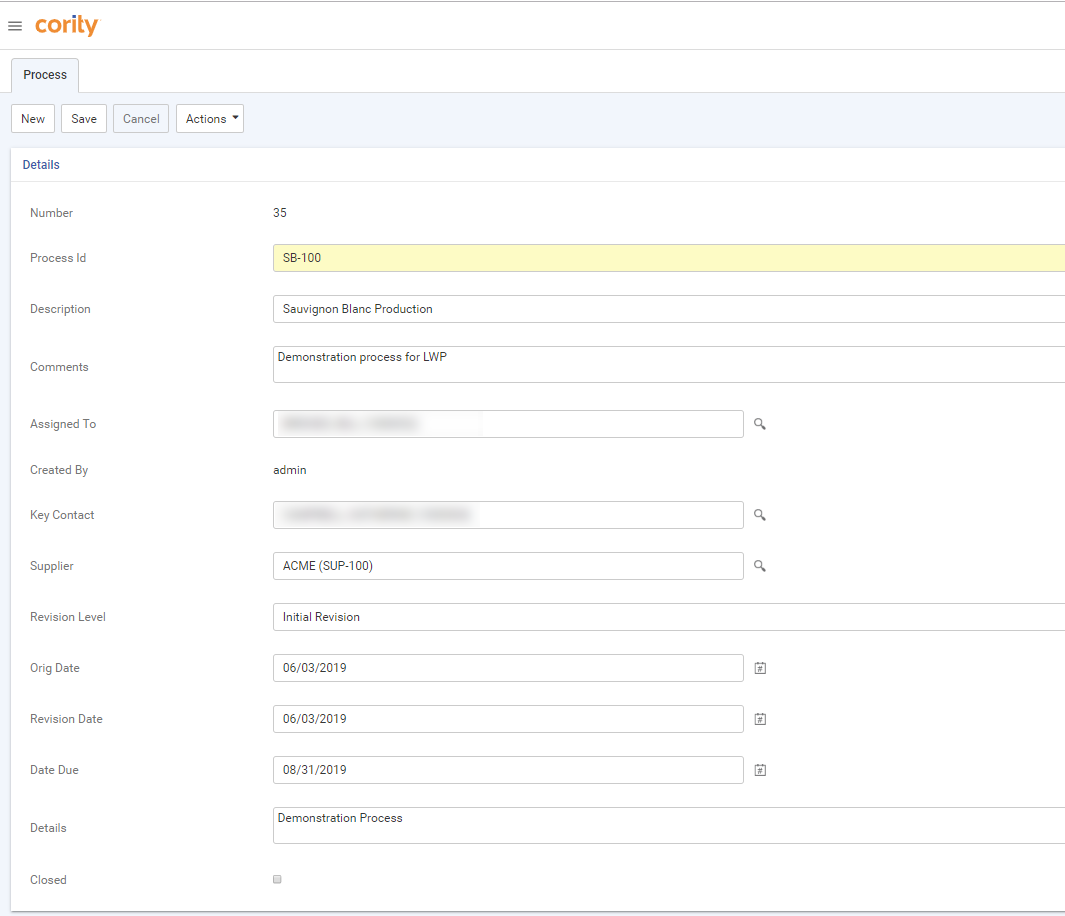Select the Process tab
Screen dimensions: 1065x916
tap(45, 75)
